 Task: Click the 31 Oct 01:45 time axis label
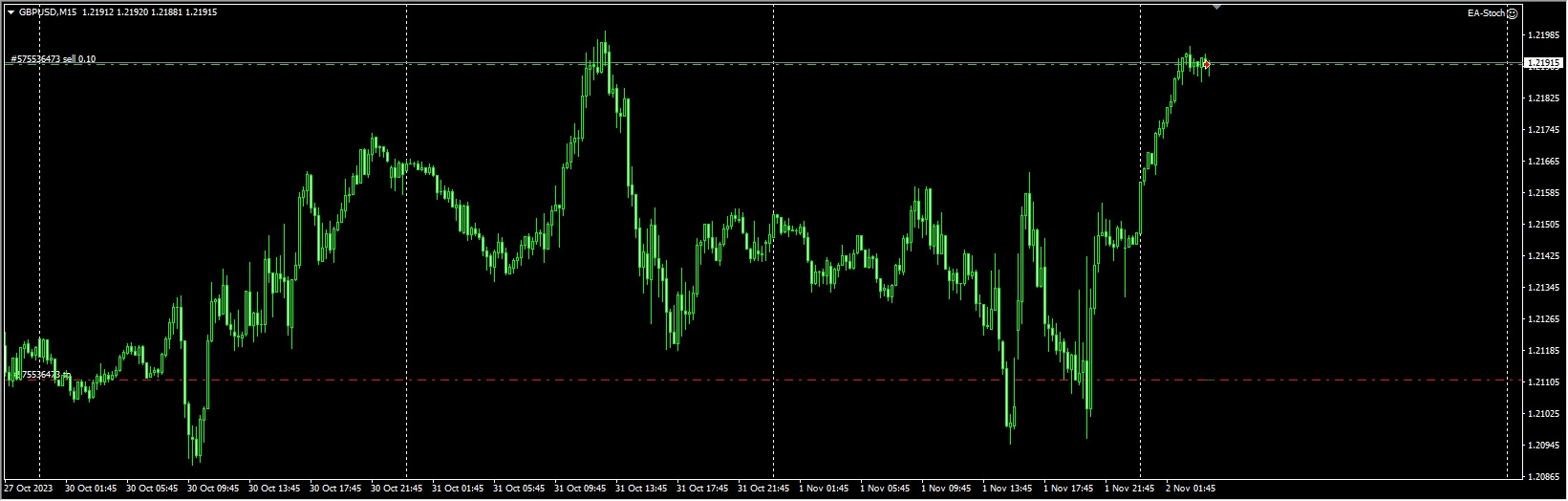click(458, 489)
